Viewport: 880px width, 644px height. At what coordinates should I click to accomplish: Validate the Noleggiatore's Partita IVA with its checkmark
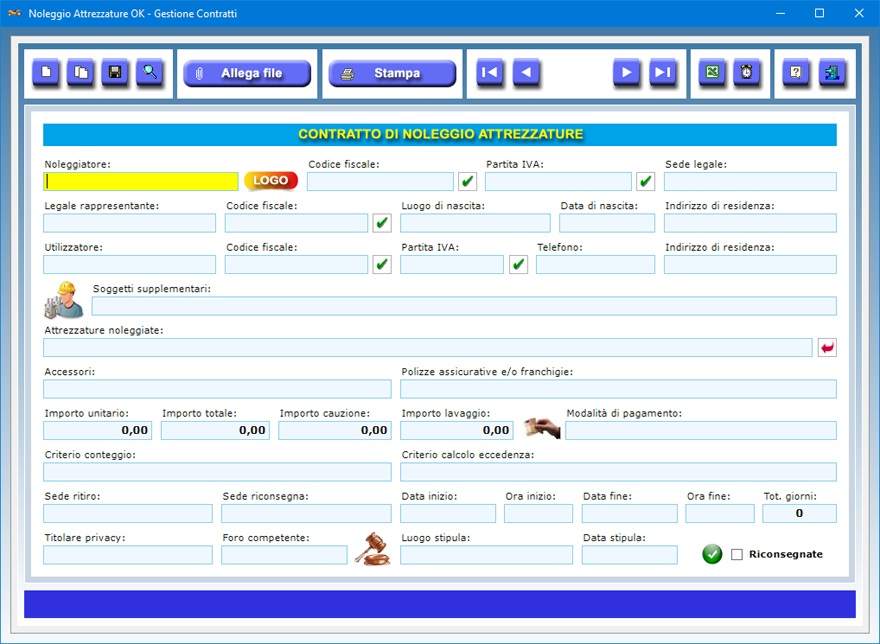pos(645,181)
